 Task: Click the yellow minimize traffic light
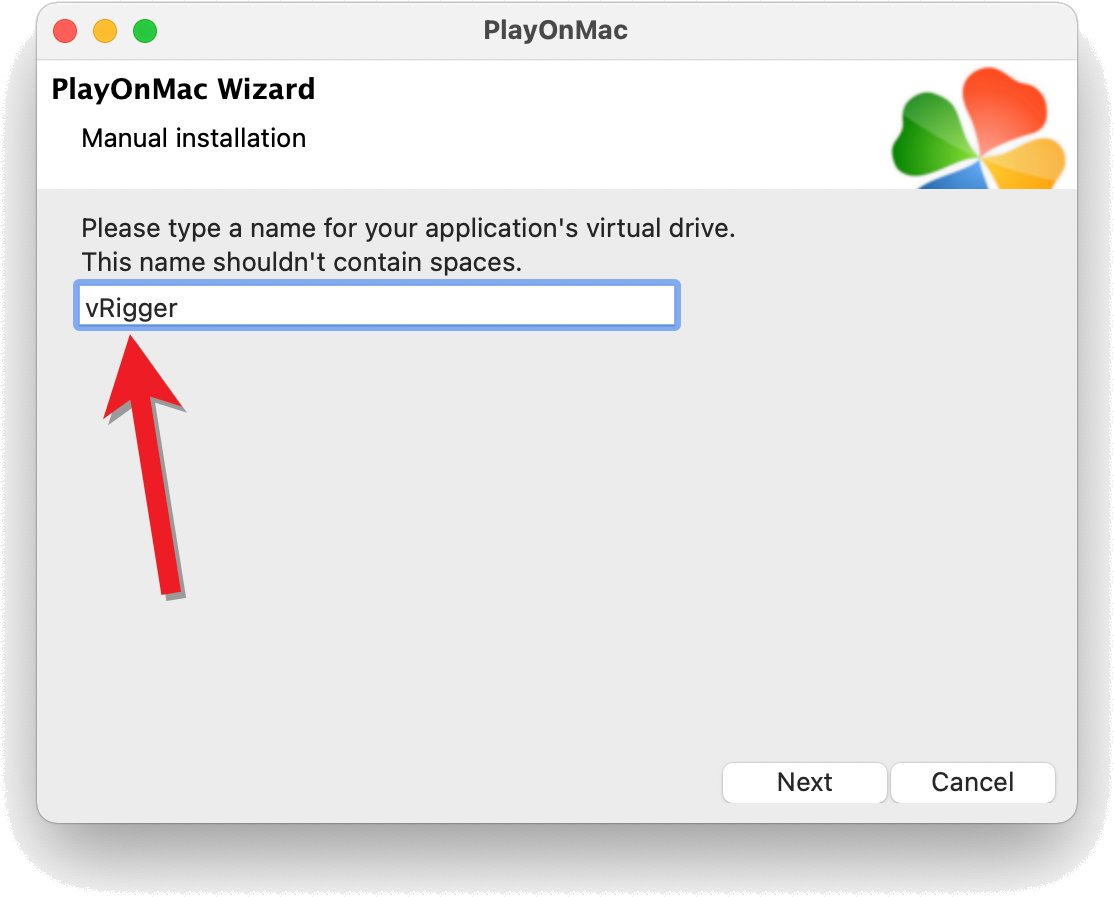105,31
